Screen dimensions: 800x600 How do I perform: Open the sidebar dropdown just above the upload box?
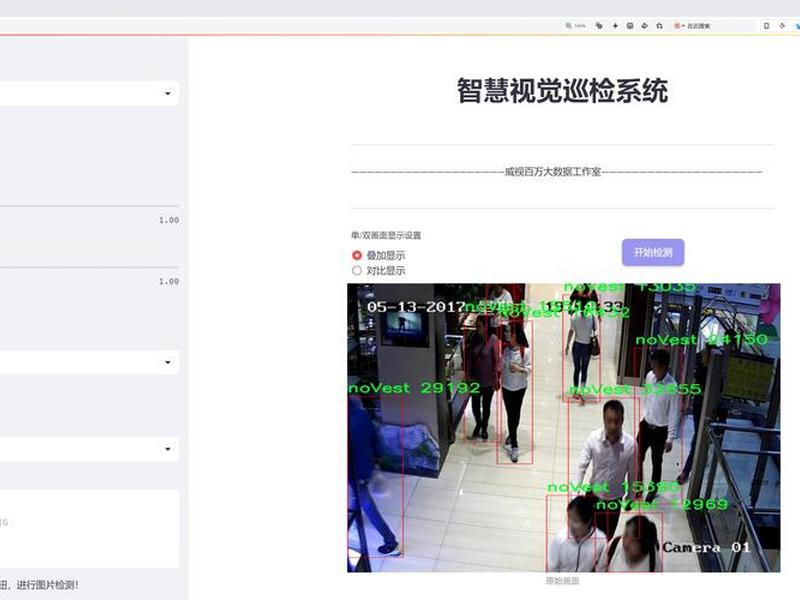[x=89, y=449]
